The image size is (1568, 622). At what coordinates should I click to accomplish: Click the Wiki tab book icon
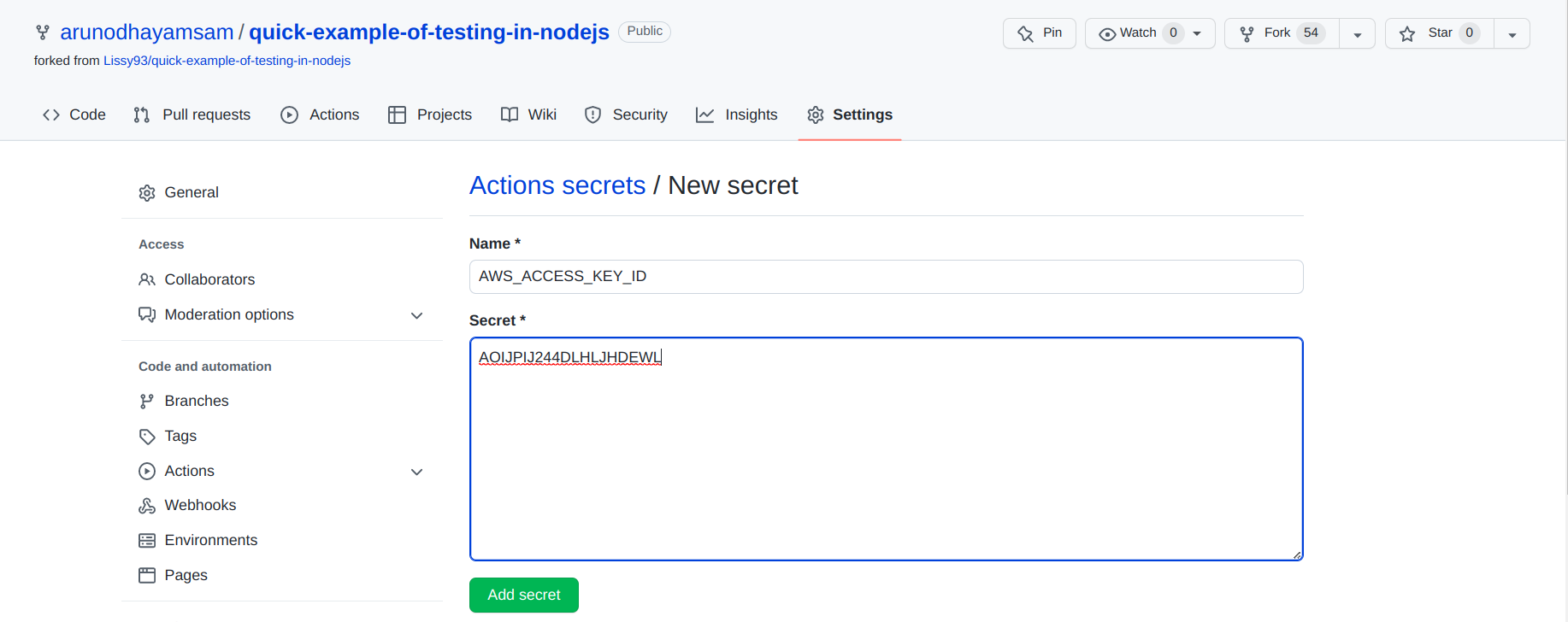tap(510, 114)
